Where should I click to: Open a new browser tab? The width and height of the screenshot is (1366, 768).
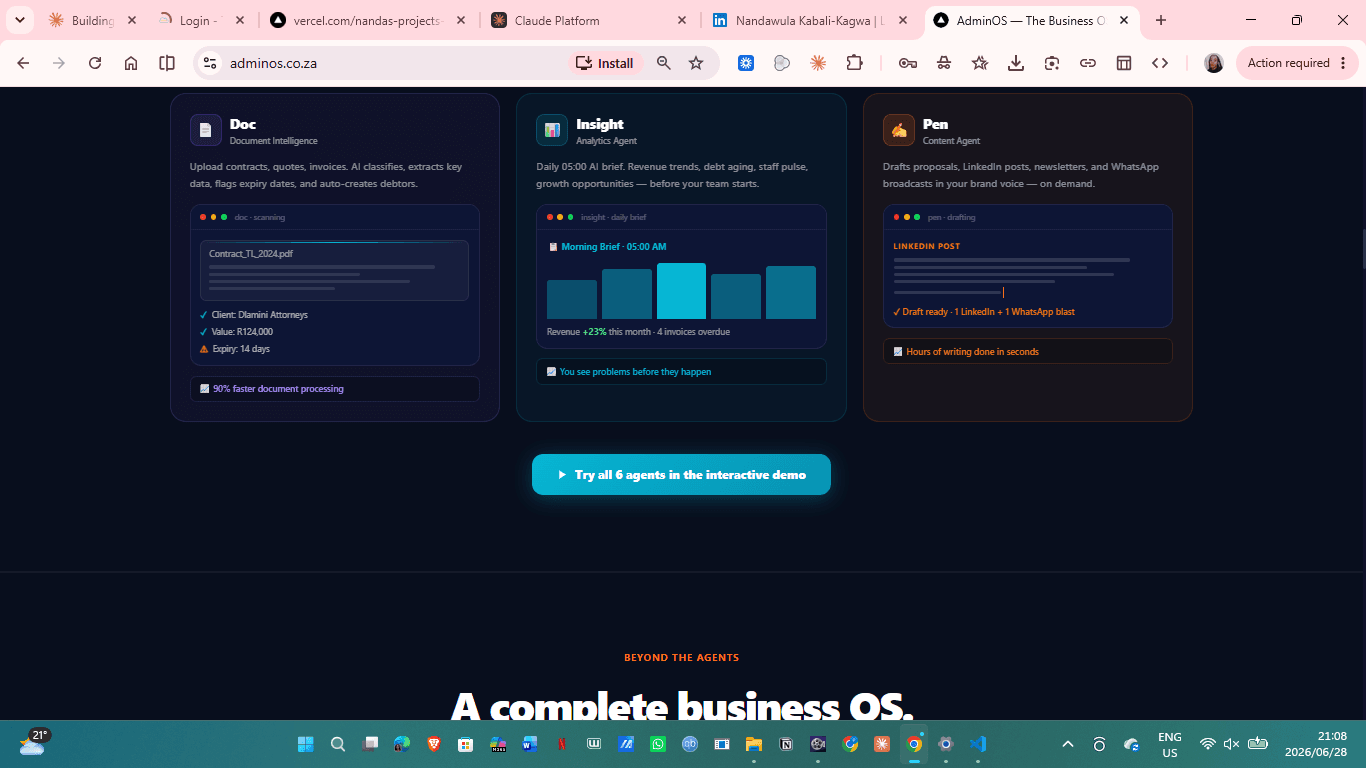[x=1161, y=20]
